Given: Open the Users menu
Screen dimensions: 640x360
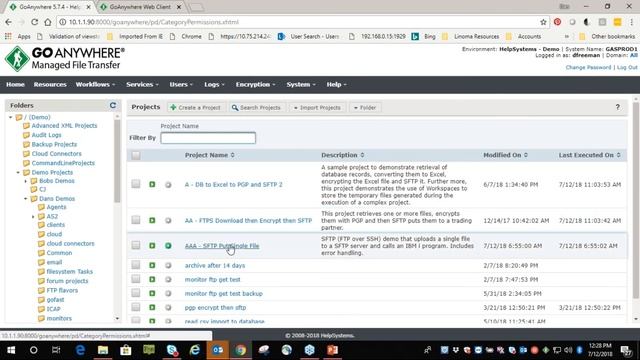Looking at the screenshot, I should tap(181, 84).
